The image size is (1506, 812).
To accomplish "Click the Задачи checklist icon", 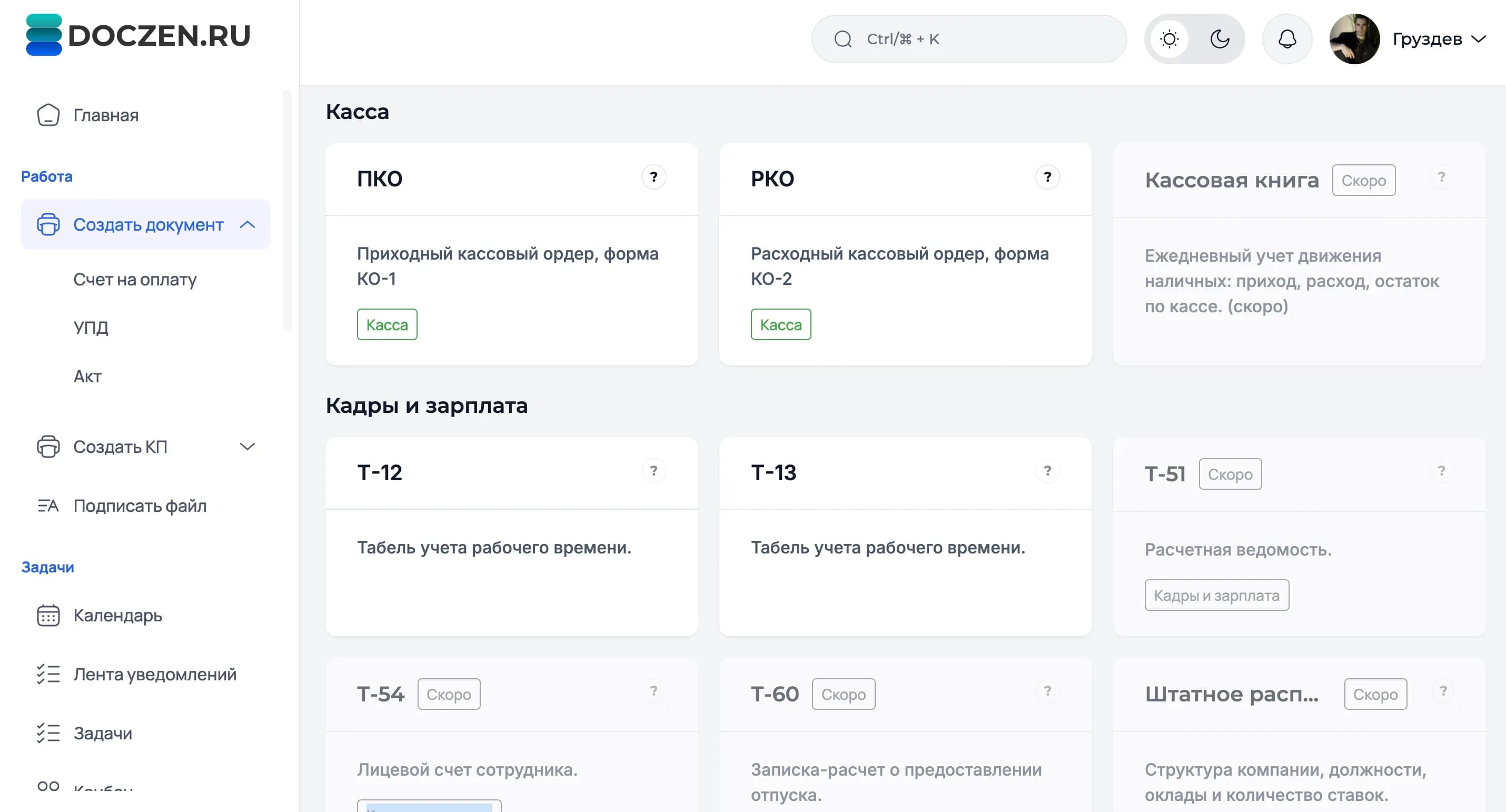I will (x=48, y=733).
